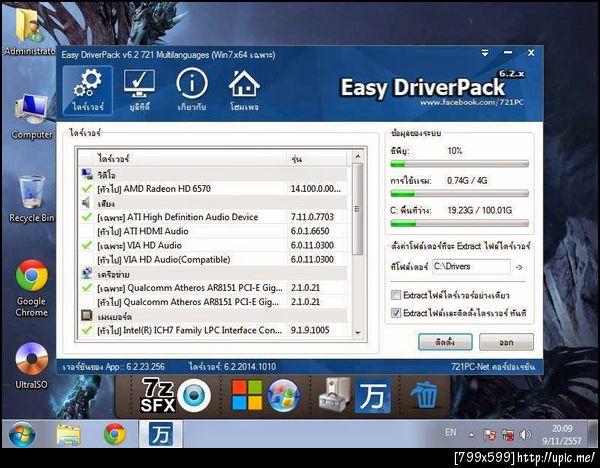The image size is (600, 468).
Task: Click the action center flag tray icon
Action: pos(489,435)
